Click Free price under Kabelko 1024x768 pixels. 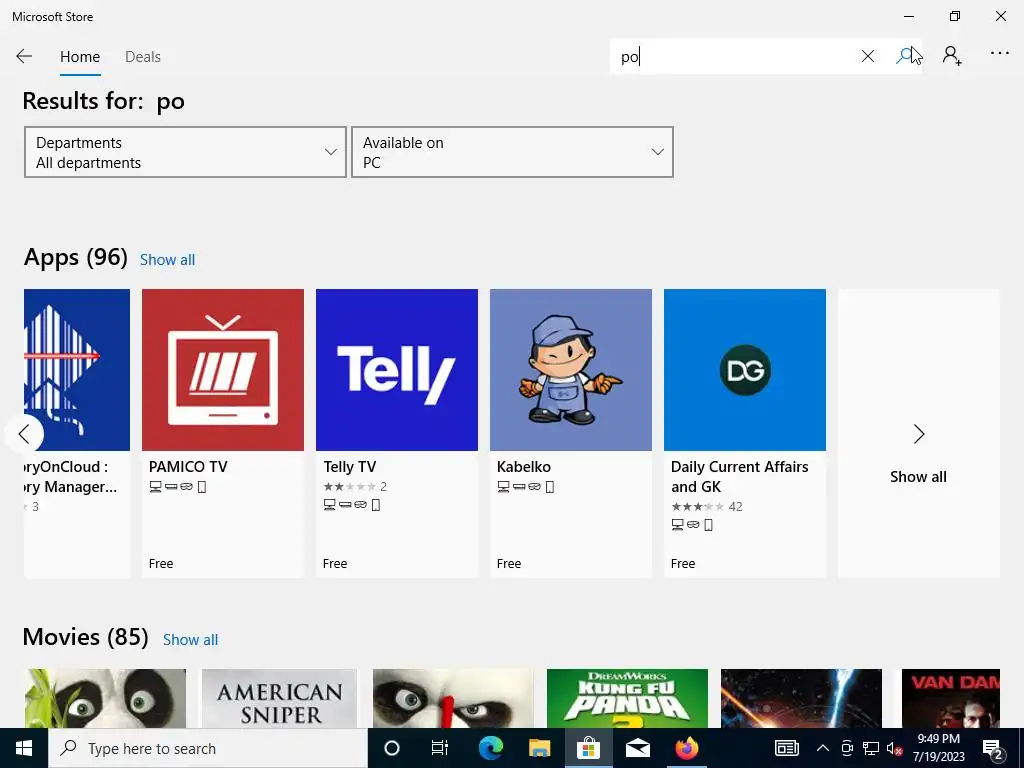pyautogui.click(x=509, y=564)
